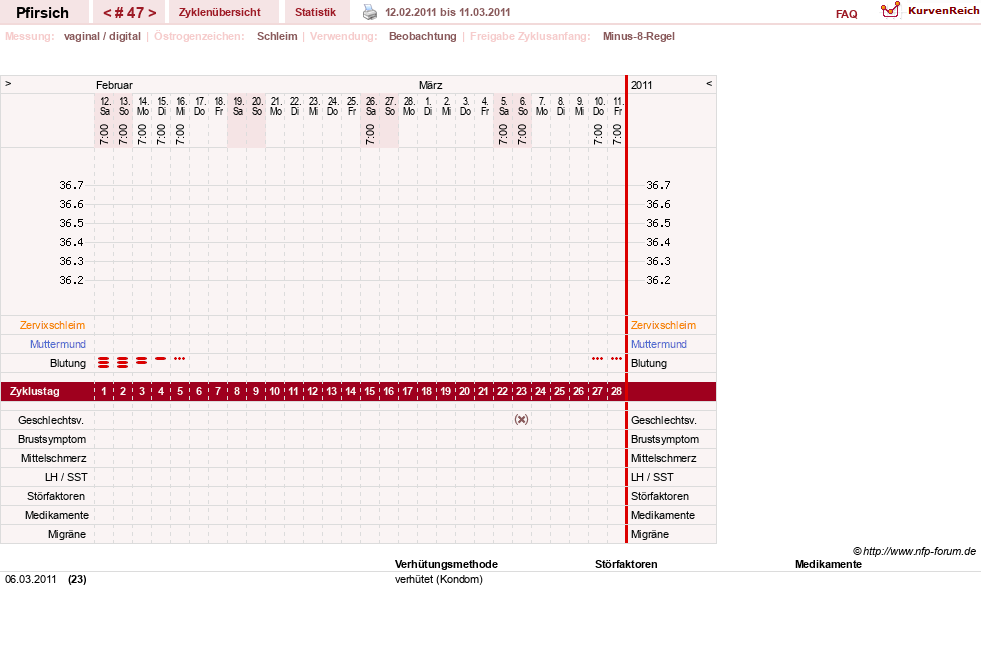The height and width of the screenshot is (663, 981).
Task: Click the date column 11. Fr
Action: click(618, 106)
